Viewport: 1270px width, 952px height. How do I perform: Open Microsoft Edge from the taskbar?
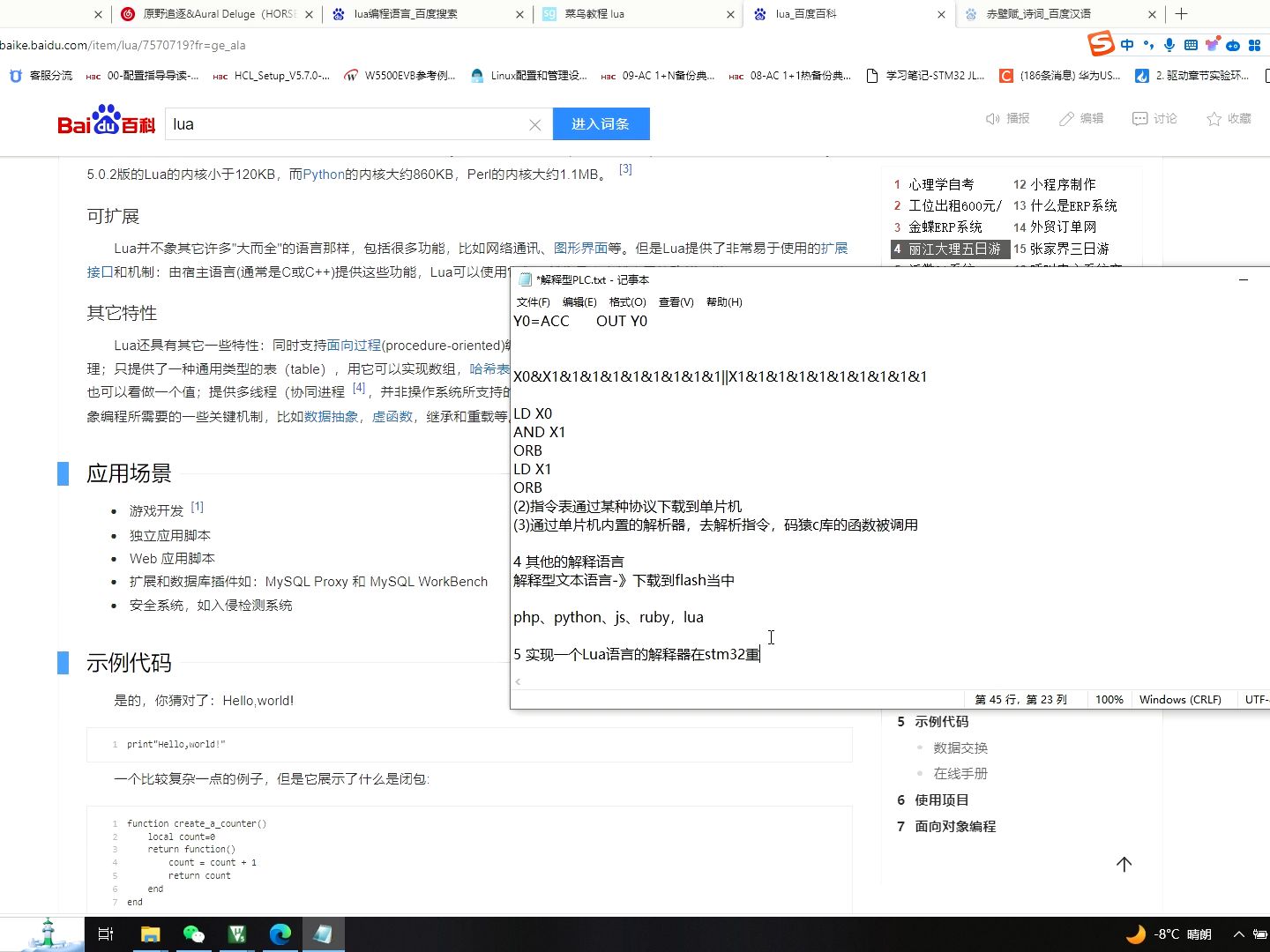(x=280, y=934)
